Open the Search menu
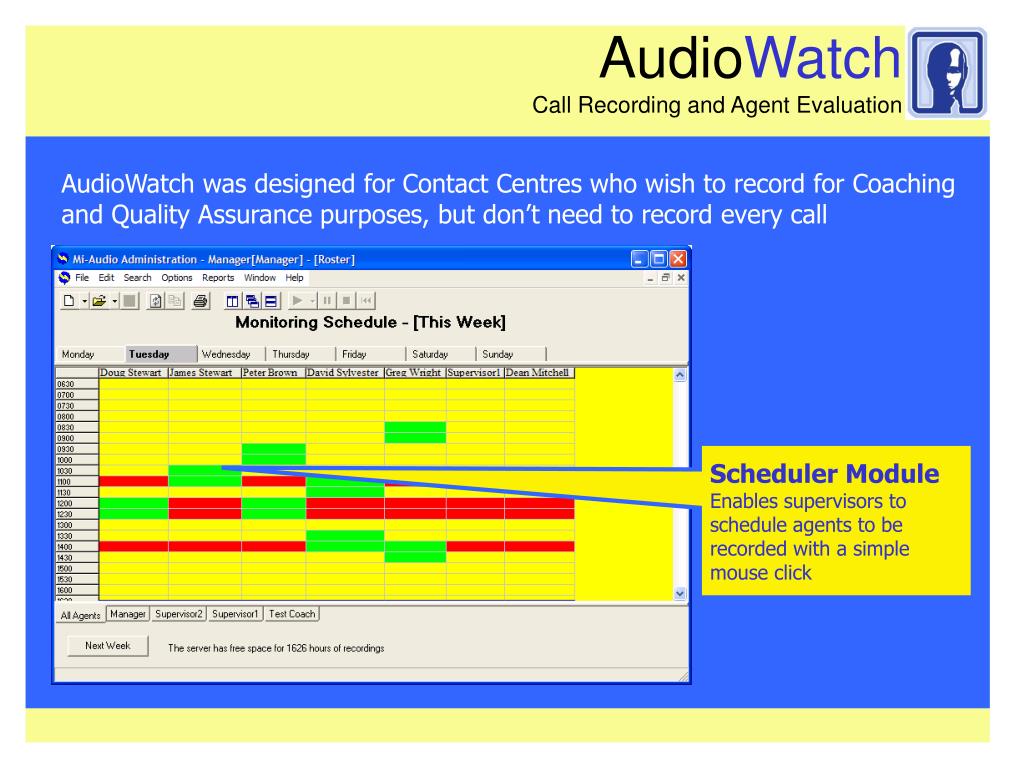Viewport: 1024px width, 768px height. tap(137, 278)
